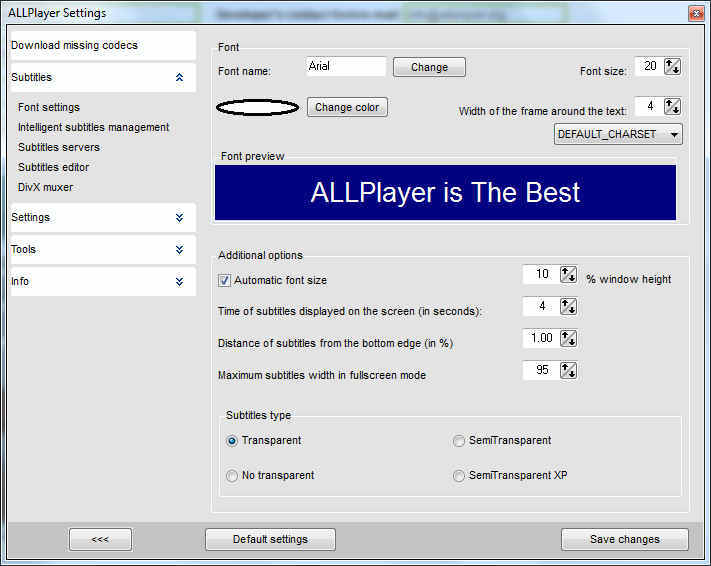Click the Subtitles section header
711x566 pixels.
(x=103, y=78)
